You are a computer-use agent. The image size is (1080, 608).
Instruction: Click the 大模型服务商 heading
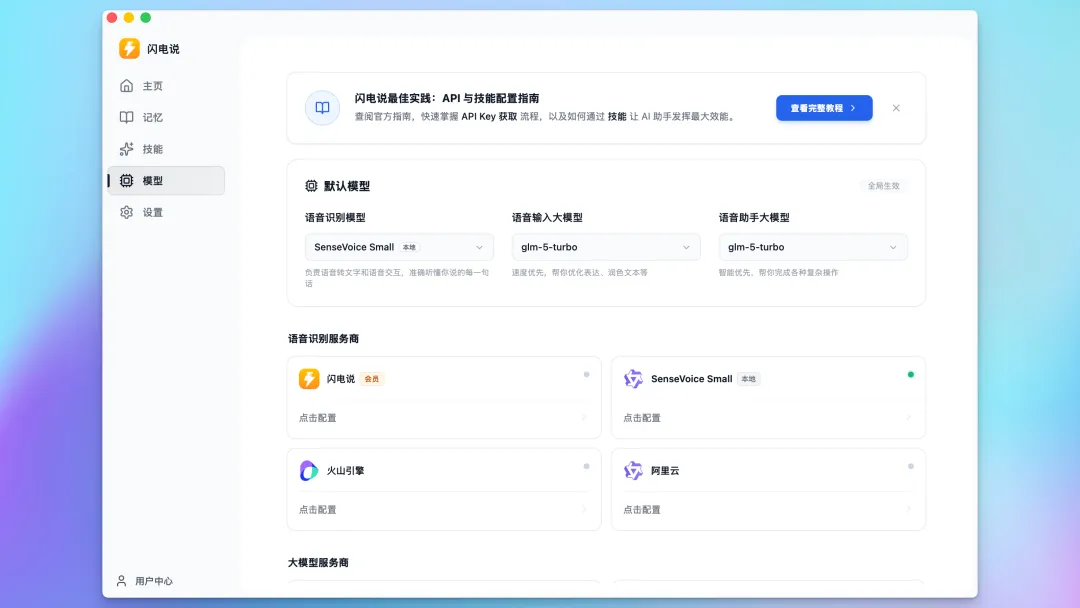click(x=318, y=563)
